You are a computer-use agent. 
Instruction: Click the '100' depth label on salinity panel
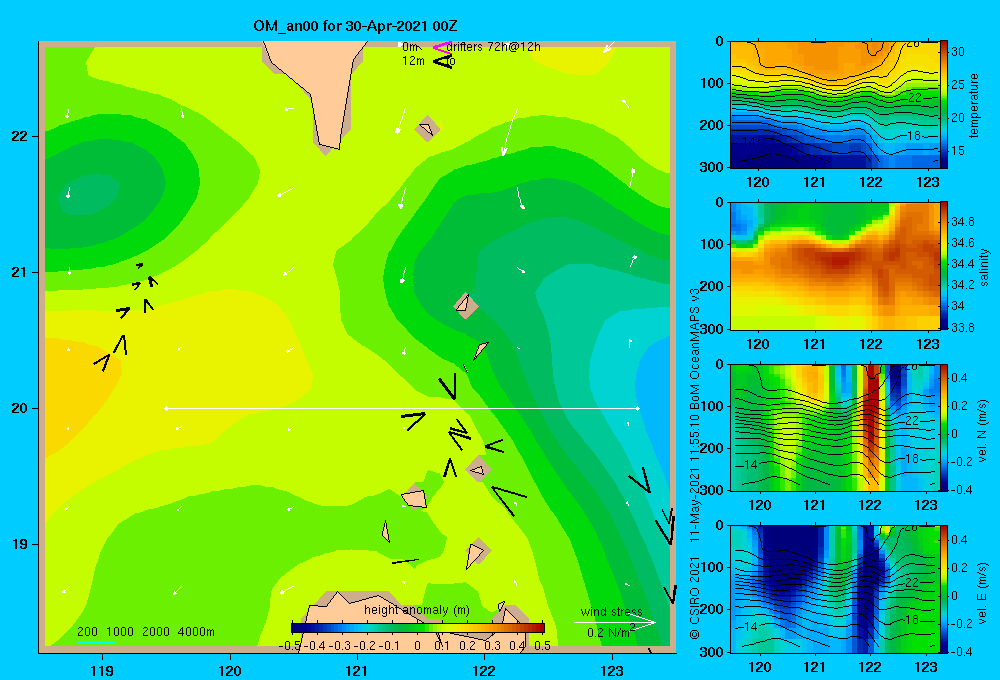pos(712,244)
